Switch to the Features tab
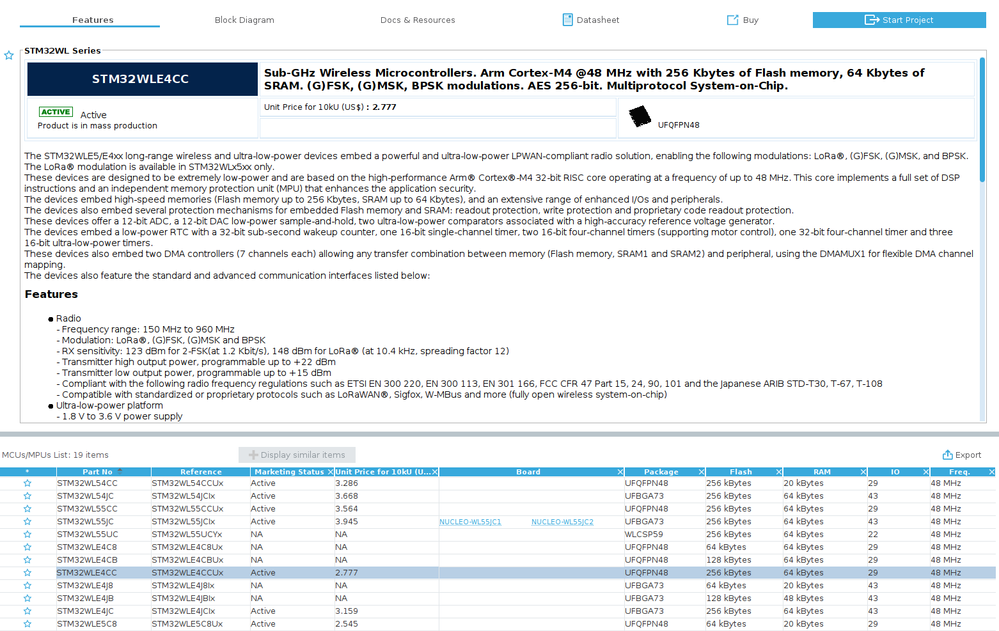999x631 pixels. [x=92, y=20]
